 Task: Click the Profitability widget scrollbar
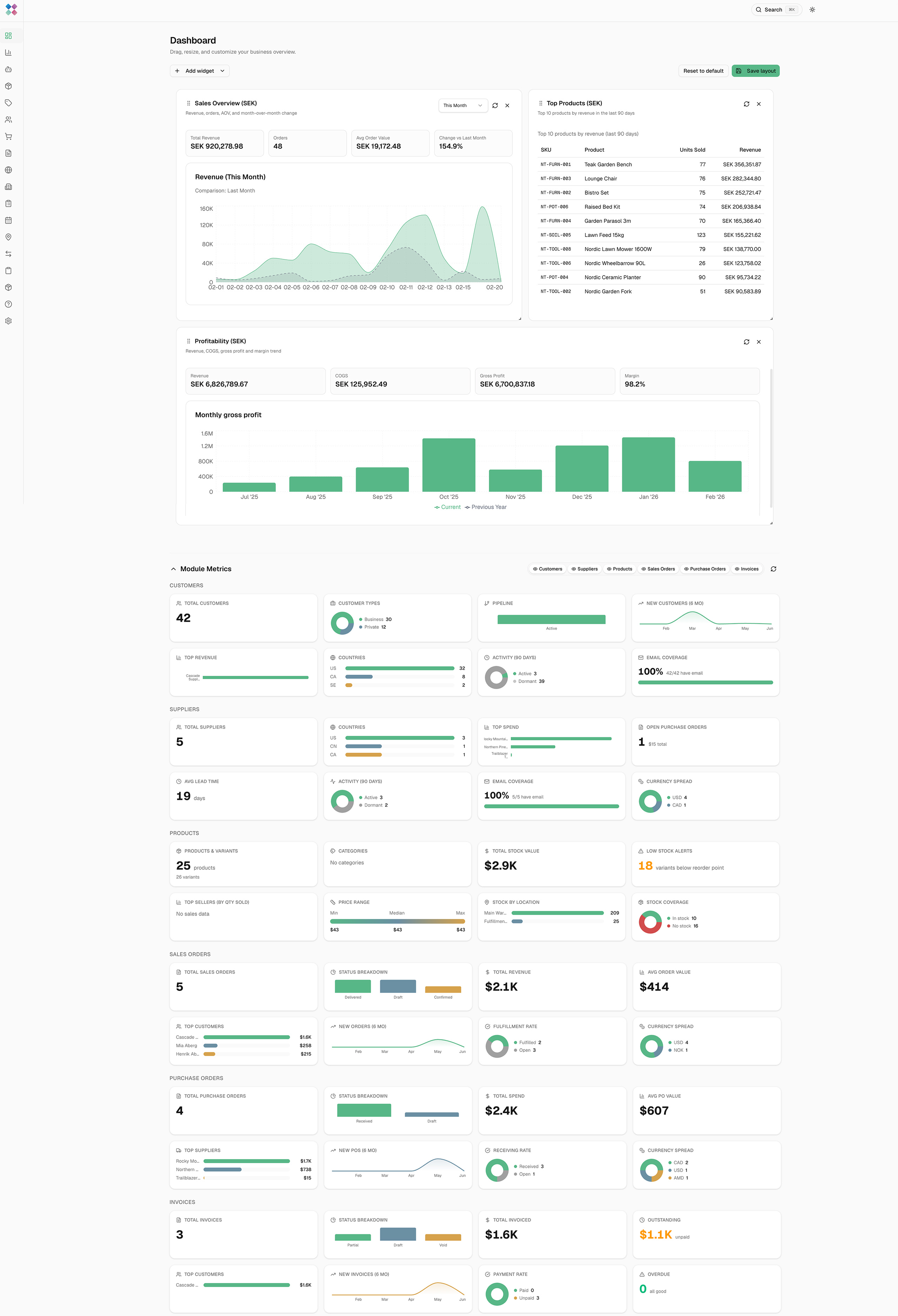771,438
